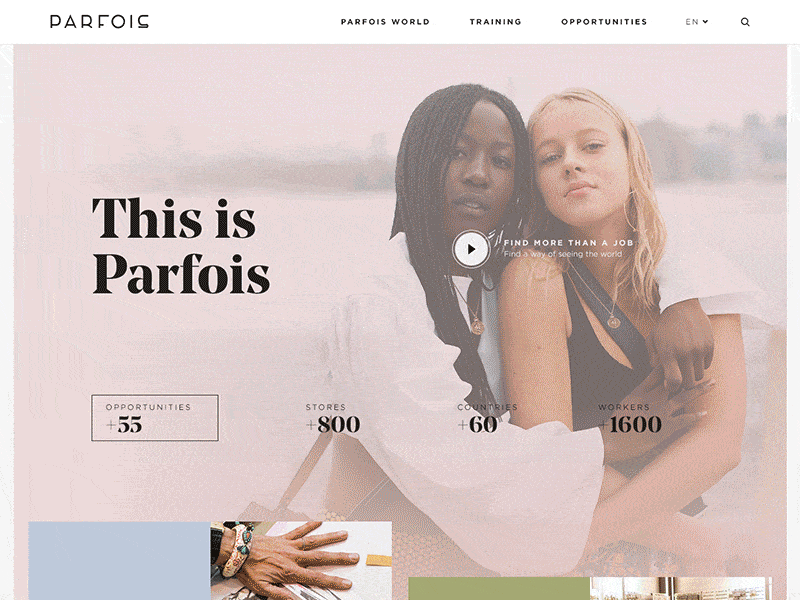
Task: Select the Countries +60 stat
Action: (x=487, y=418)
